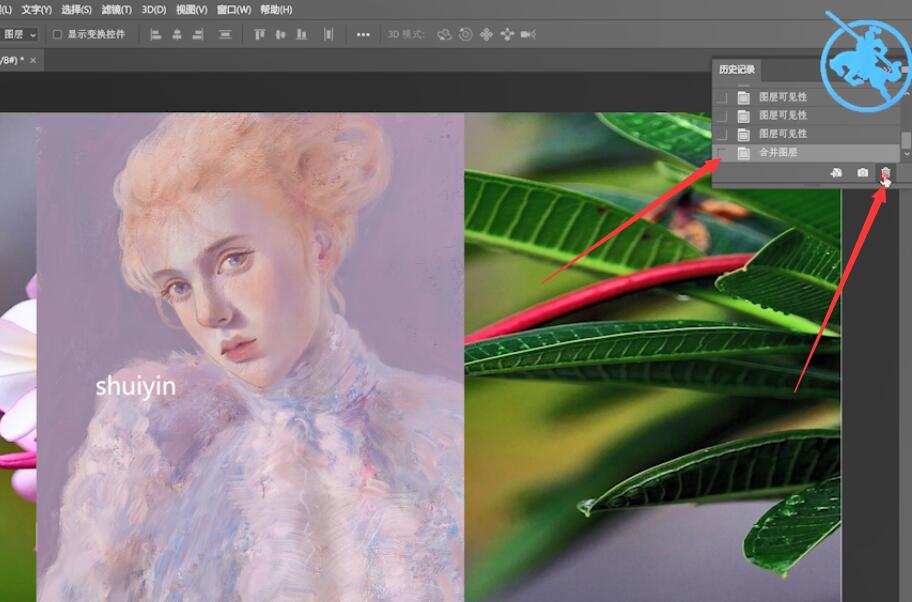Create new snapshot camera icon

(x=863, y=173)
